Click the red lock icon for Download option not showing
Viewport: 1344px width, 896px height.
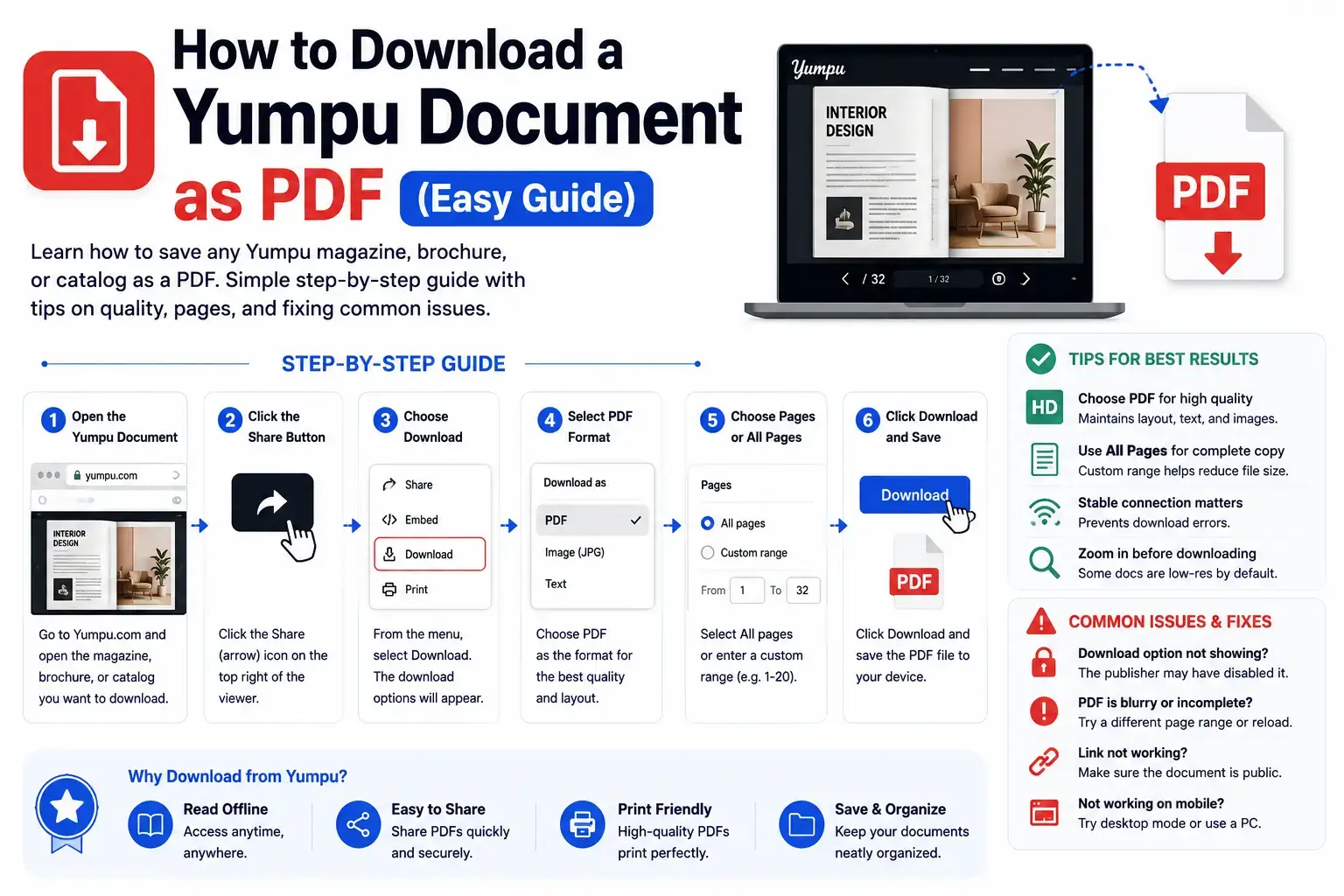point(1043,662)
